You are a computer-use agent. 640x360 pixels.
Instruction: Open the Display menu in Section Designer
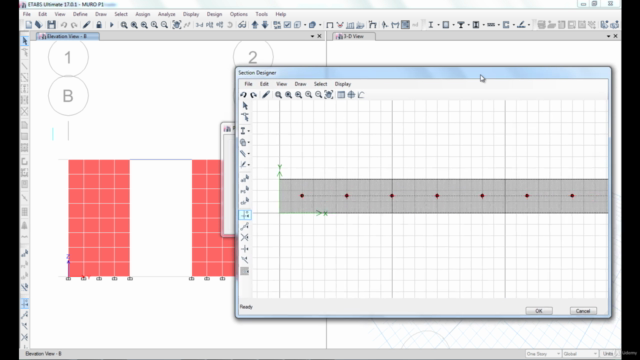point(343,84)
